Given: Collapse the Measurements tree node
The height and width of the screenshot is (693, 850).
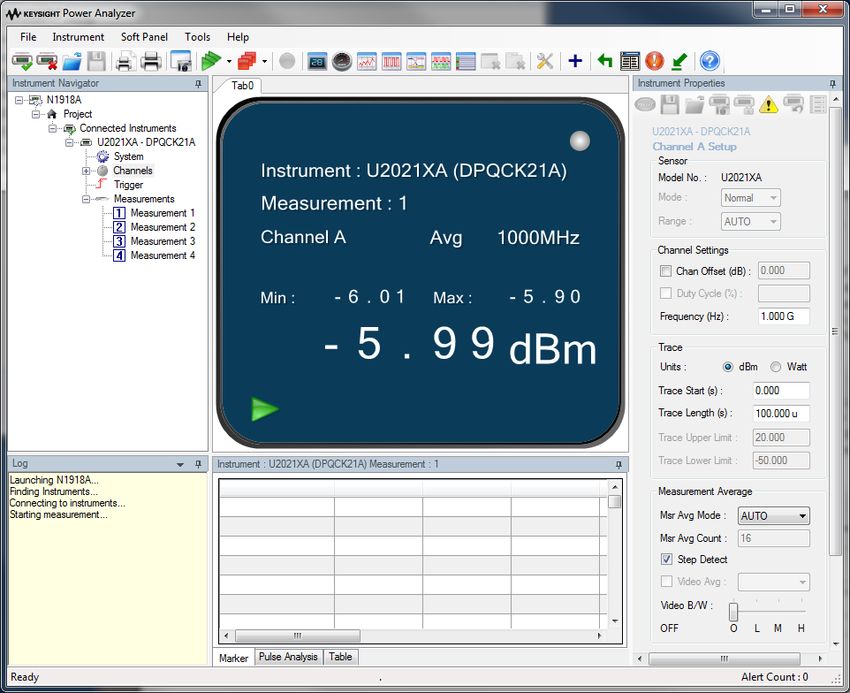Looking at the screenshot, I should click(x=86, y=199).
